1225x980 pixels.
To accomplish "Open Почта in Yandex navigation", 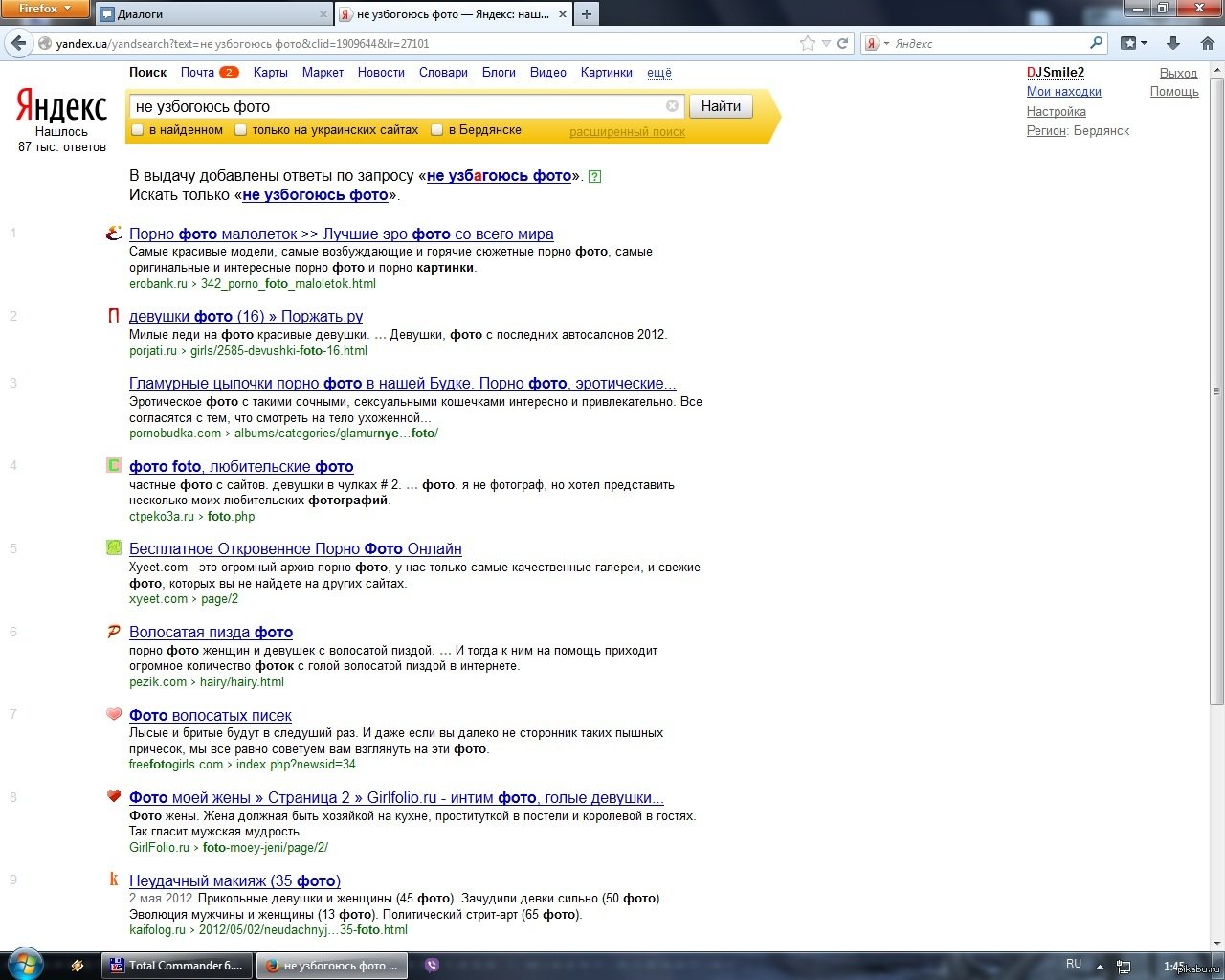I will [197, 73].
